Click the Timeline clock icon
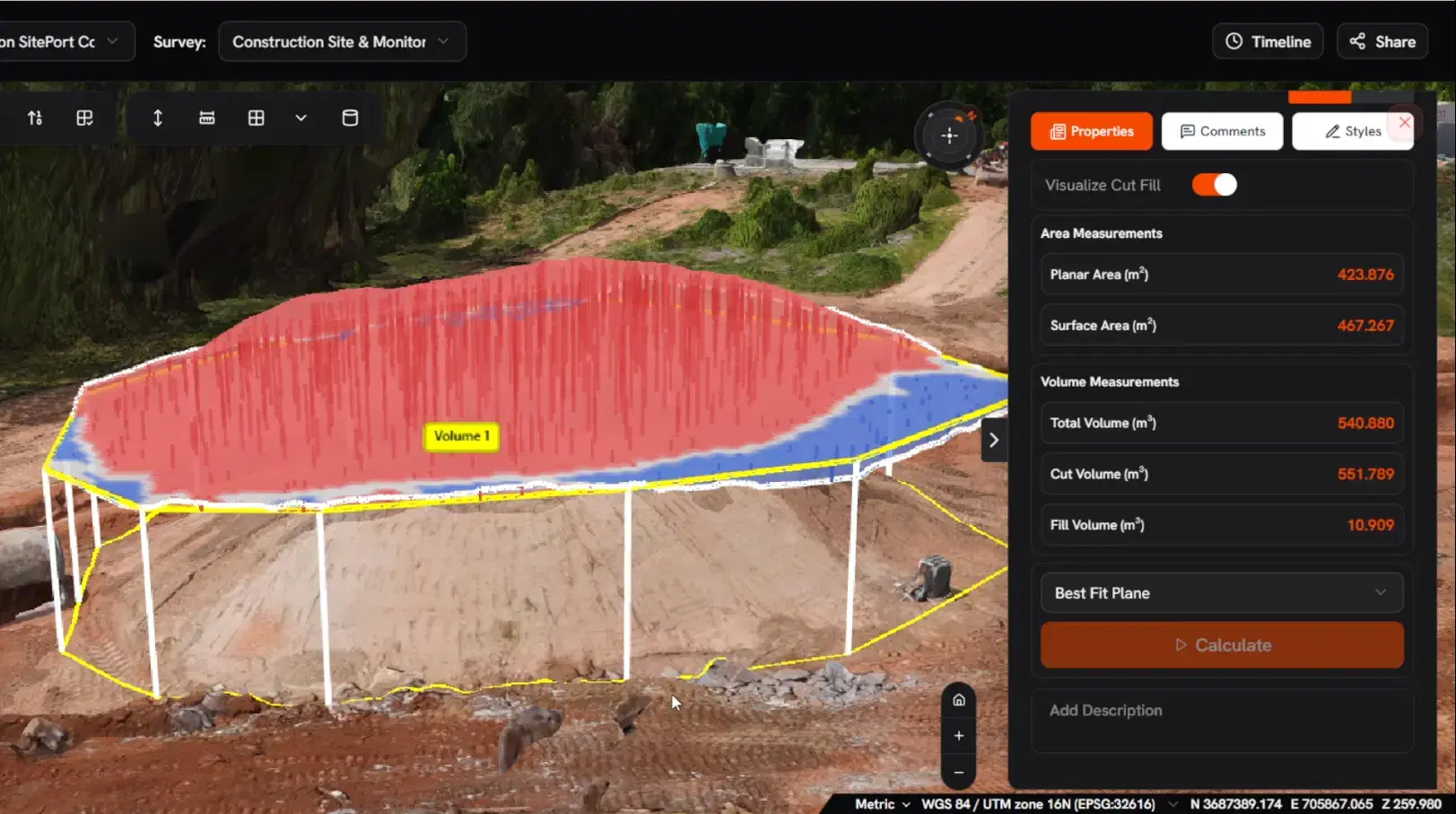The height and width of the screenshot is (814, 1456). (x=1233, y=40)
